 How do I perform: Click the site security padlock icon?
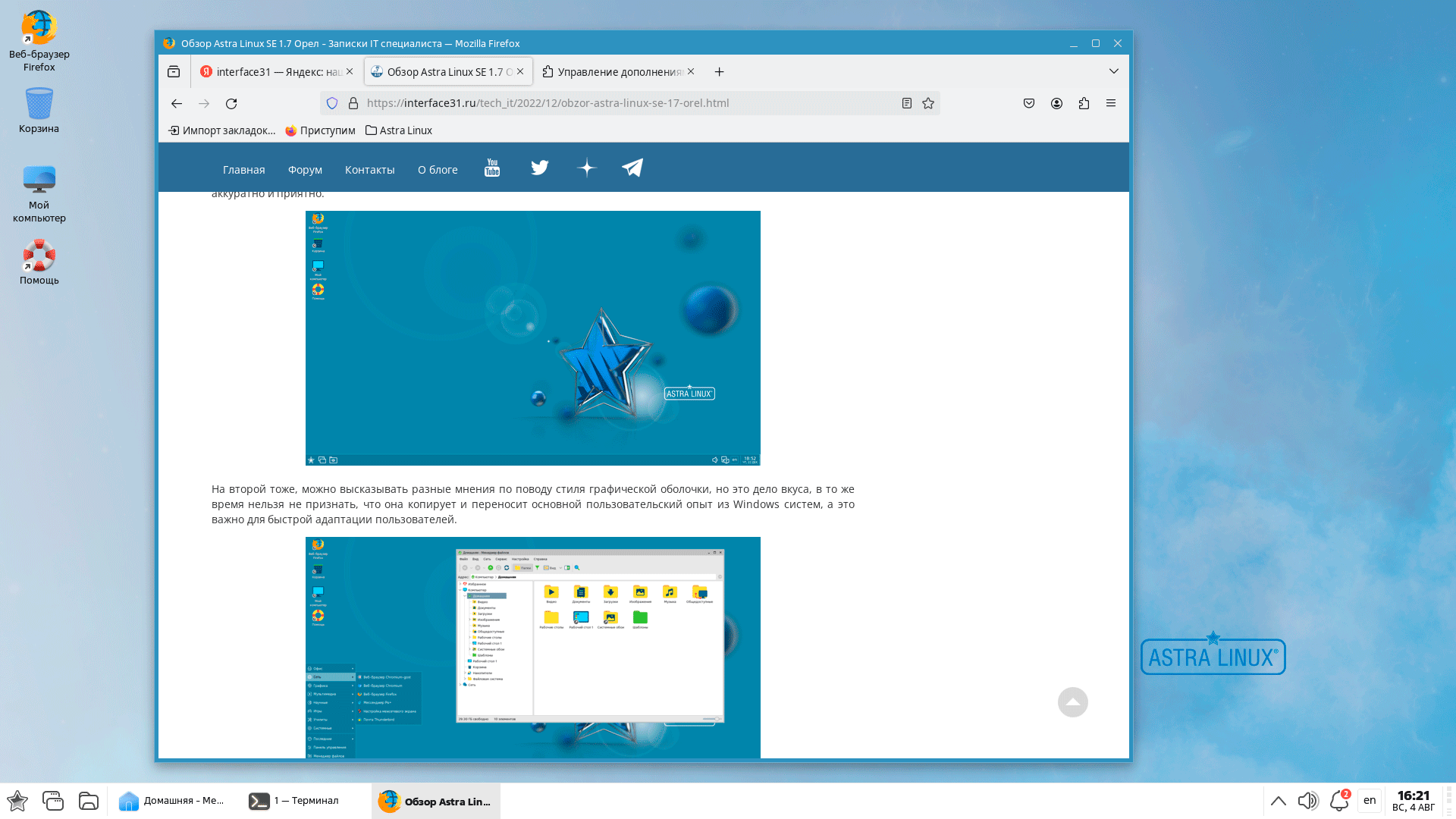tap(353, 103)
